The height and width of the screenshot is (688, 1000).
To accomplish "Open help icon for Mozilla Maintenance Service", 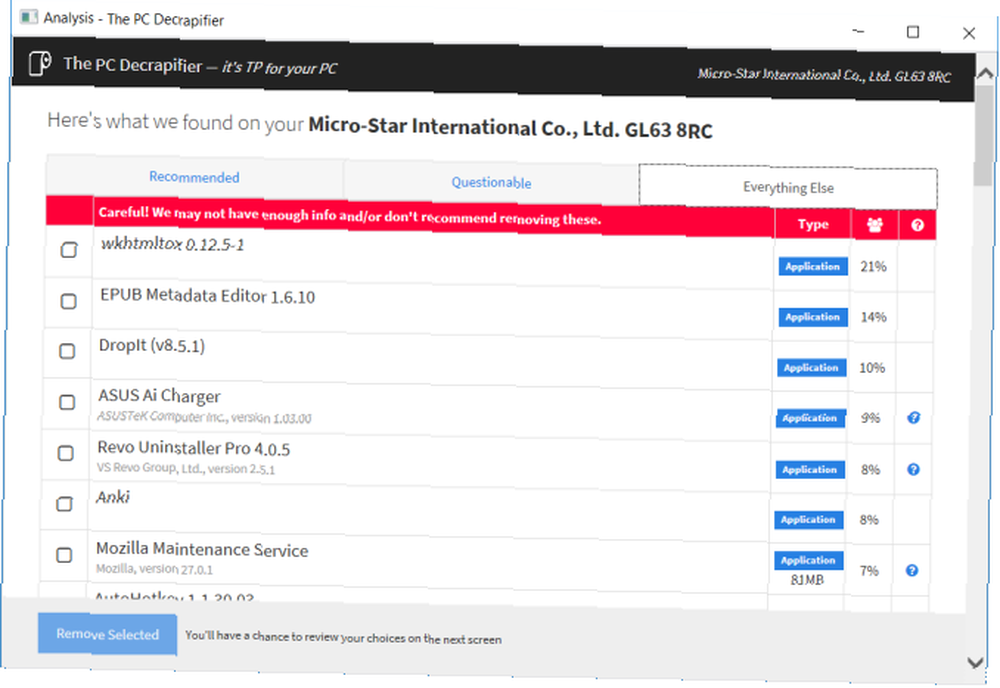I will coord(912,570).
